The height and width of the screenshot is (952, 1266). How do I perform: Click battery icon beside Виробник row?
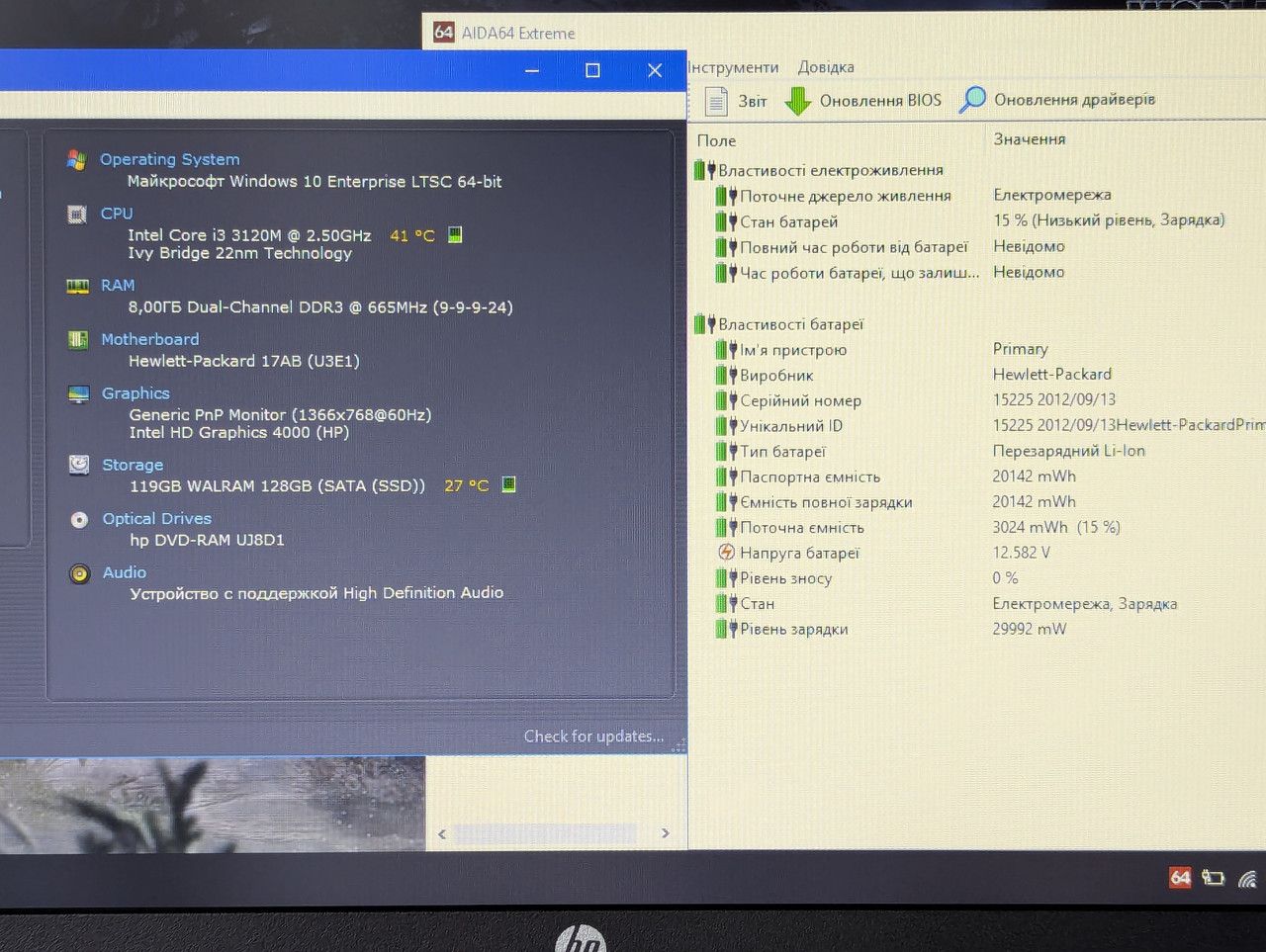(x=727, y=375)
